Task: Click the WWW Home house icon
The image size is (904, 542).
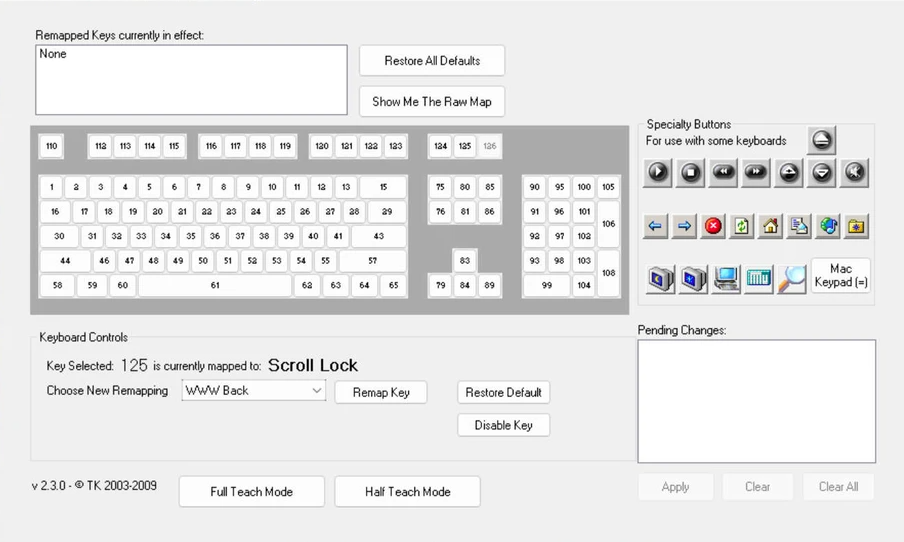Action: [x=770, y=226]
